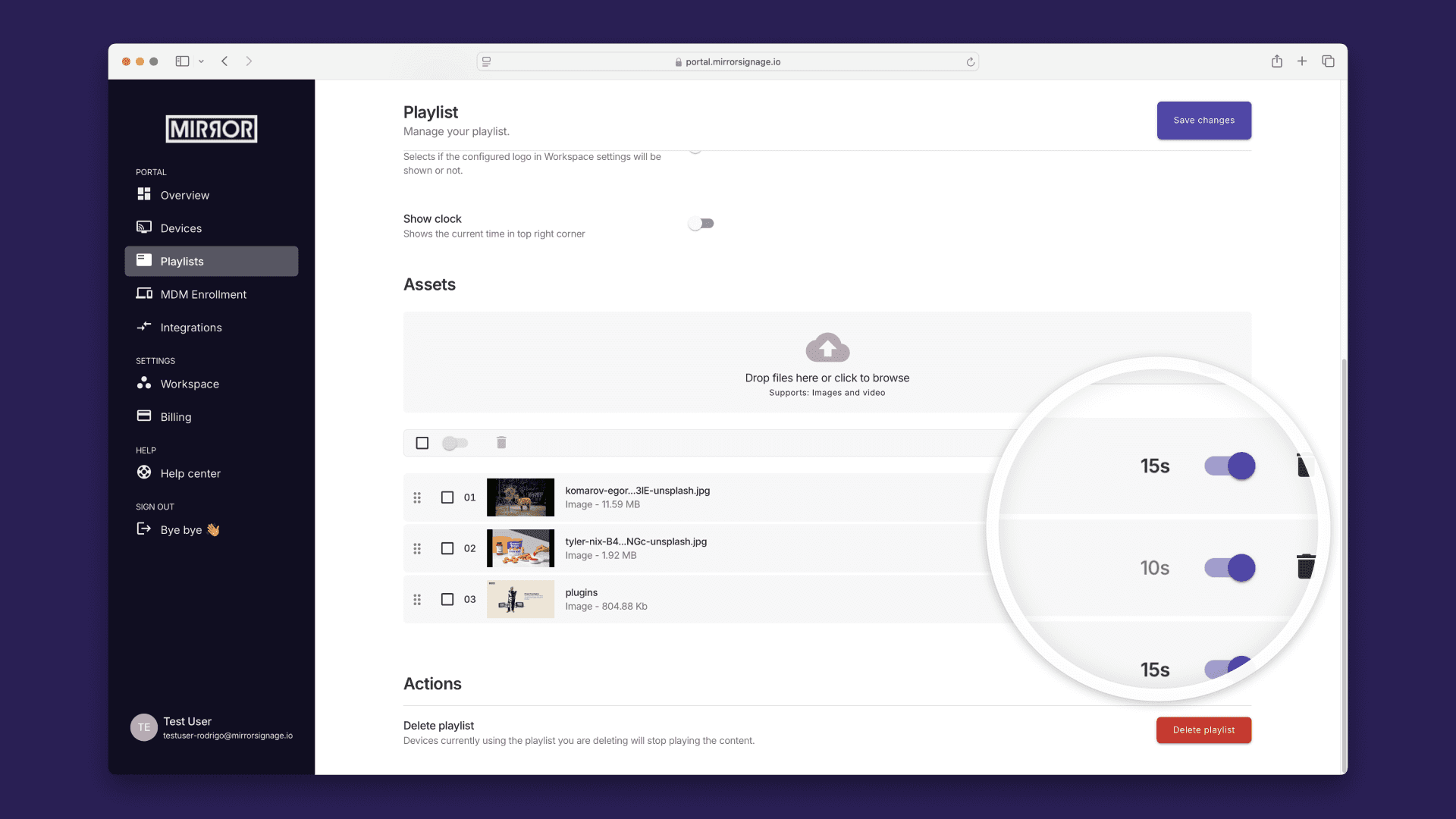Click drag handle of komarov-egor asset row
The image size is (1456, 819).
pyautogui.click(x=417, y=497)
